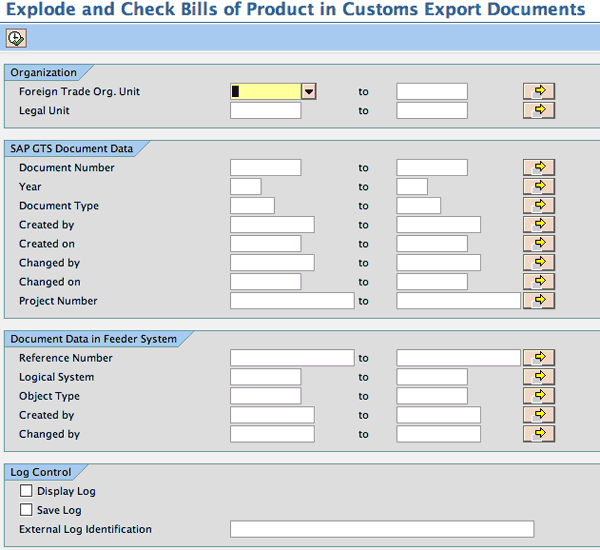Viewport: 600px width, 550px height.
Task: Click the Year from-value input field
Action: tap(245, 186)
